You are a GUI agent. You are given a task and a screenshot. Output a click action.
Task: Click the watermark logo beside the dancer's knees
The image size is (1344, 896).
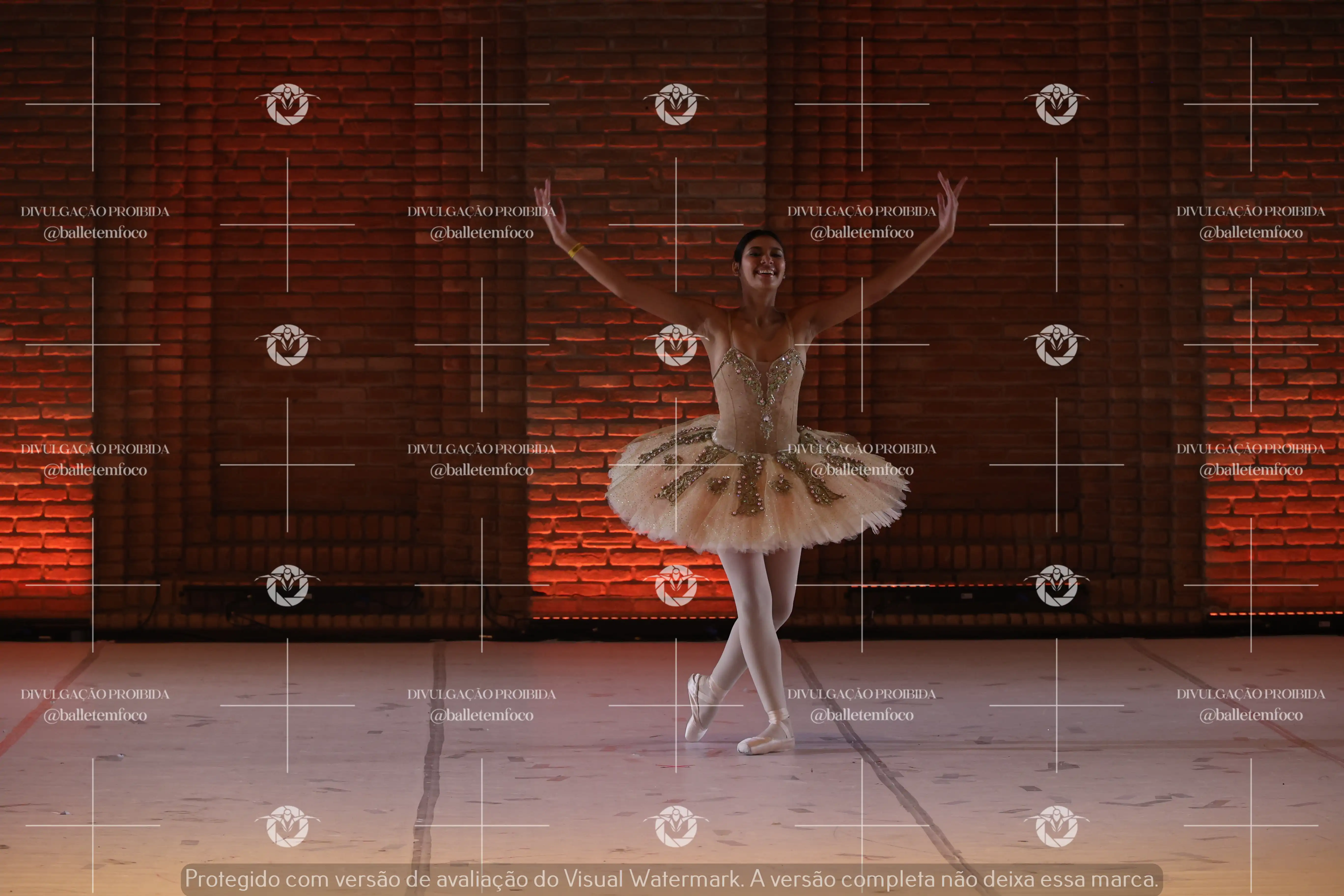coord(676,585)
